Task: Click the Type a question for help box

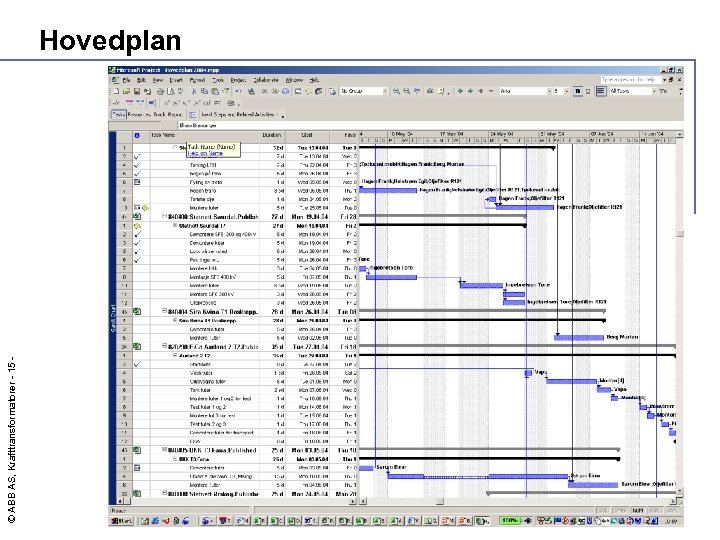Action: (631, 80)
